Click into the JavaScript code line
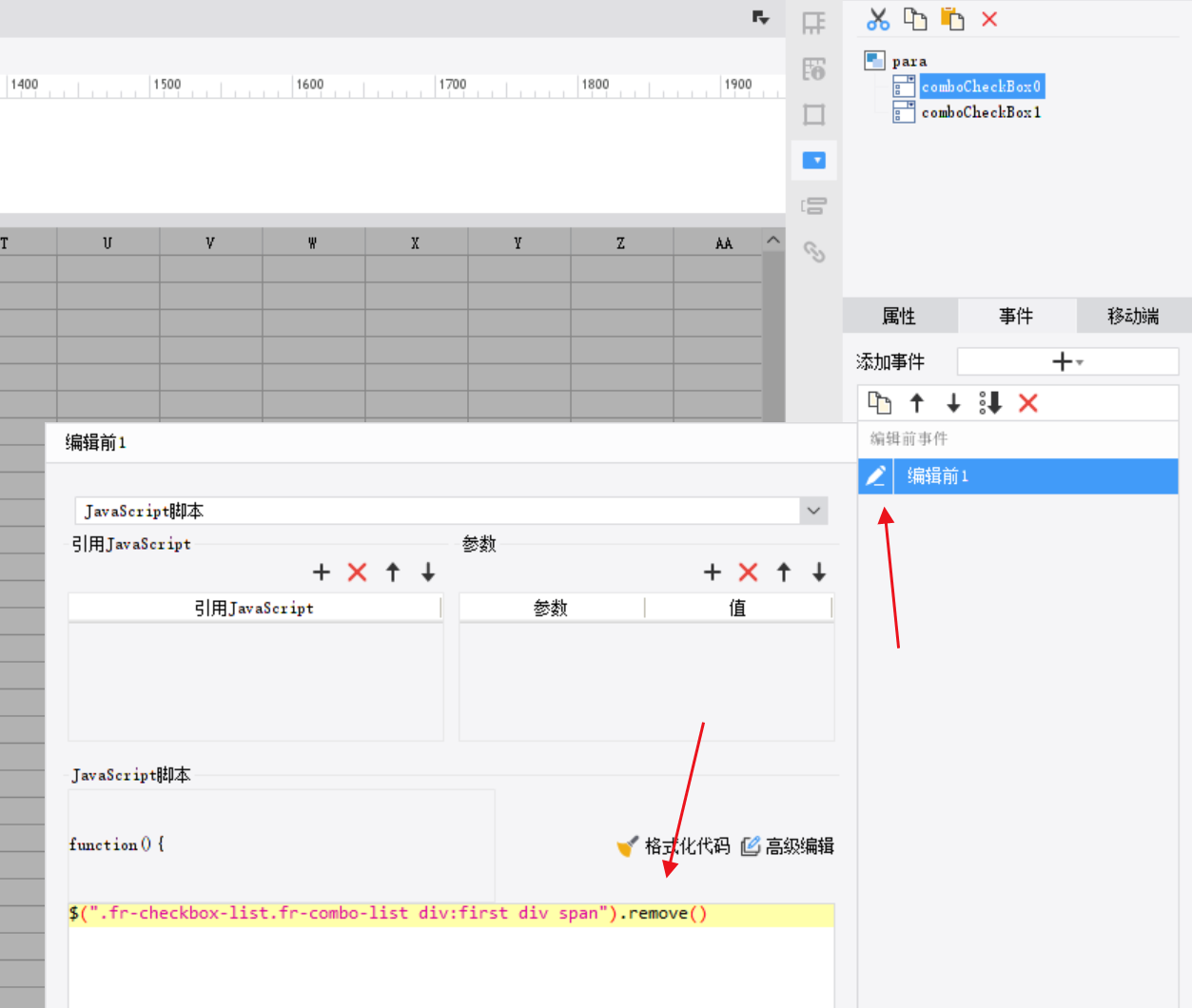This screenshot has width=1192, height=1008. tap(451, 915)
